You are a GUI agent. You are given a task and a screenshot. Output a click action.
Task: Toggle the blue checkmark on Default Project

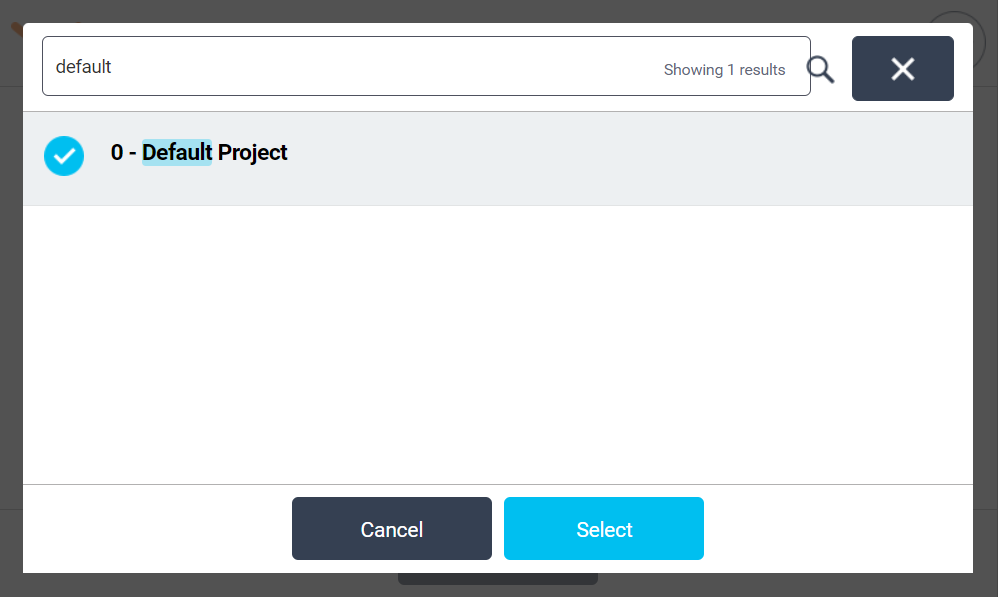tap(64, 155)
